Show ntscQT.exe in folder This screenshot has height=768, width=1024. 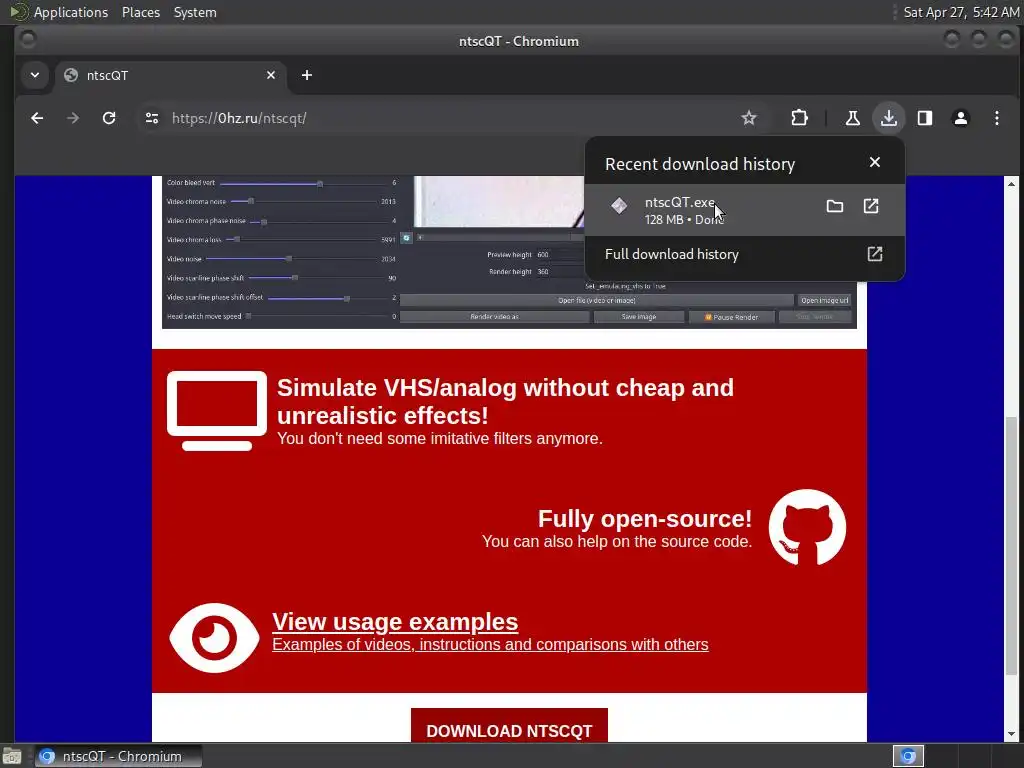(x=835, y=206)
